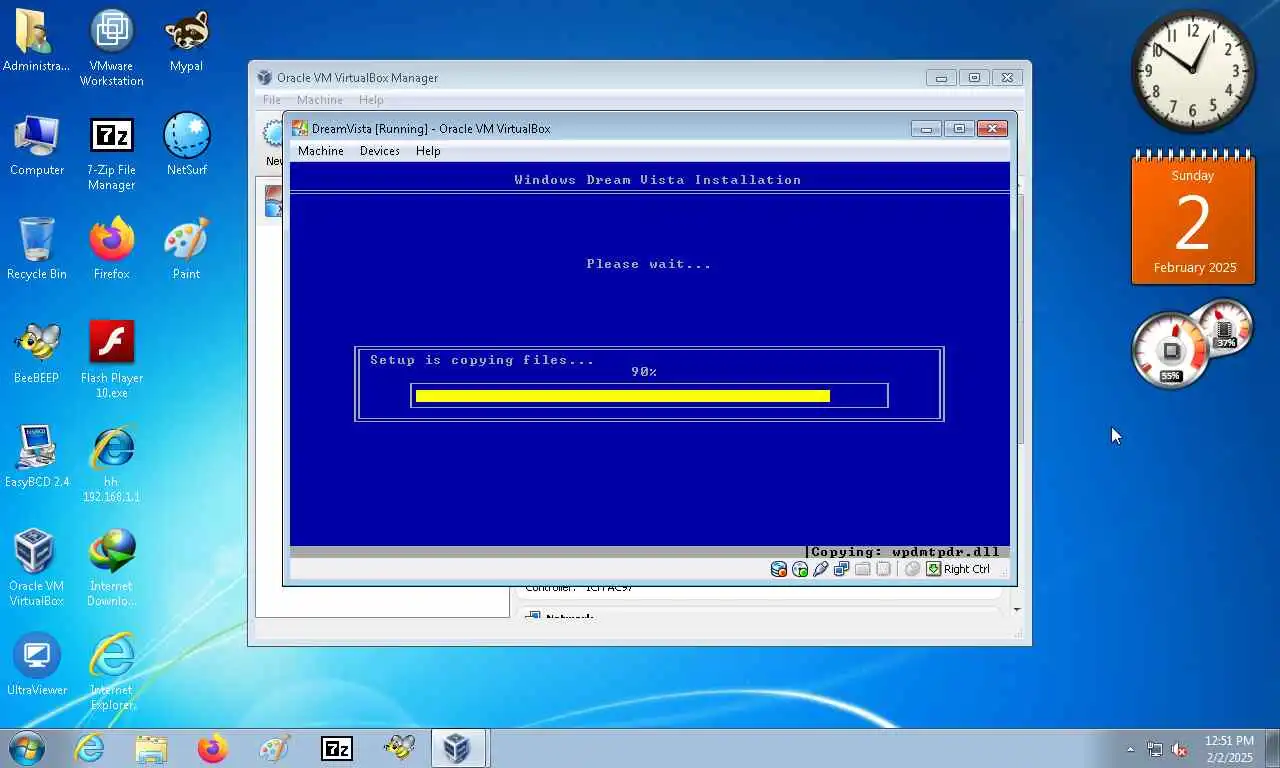This screenshot has height=768, width=1280.
Task: Select Flash Player 10.exe desktop icon
Action: (x=112, y=360)
